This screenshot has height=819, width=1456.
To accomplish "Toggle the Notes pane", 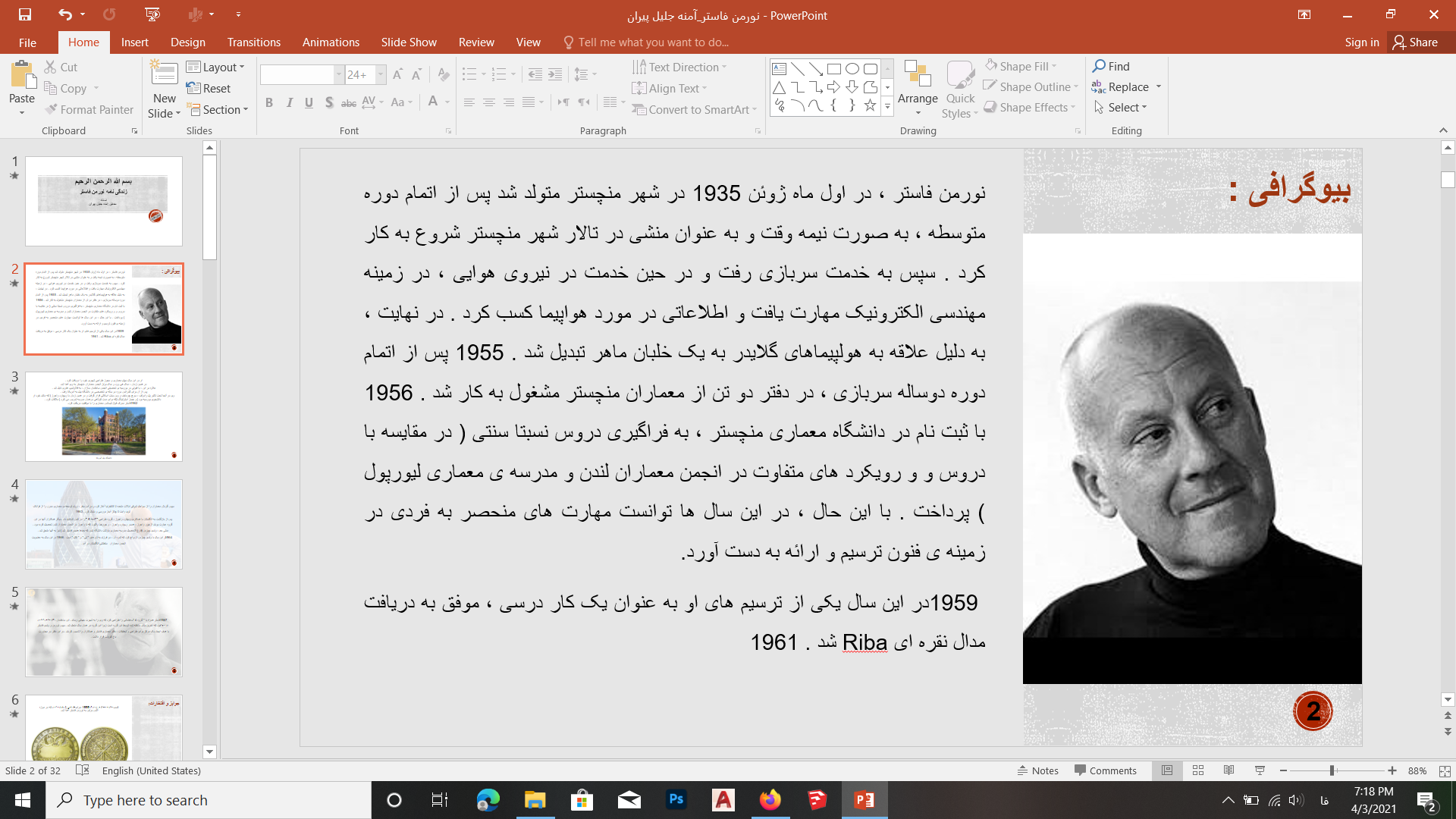I will pyautogui.click(x=1037, y=770).
